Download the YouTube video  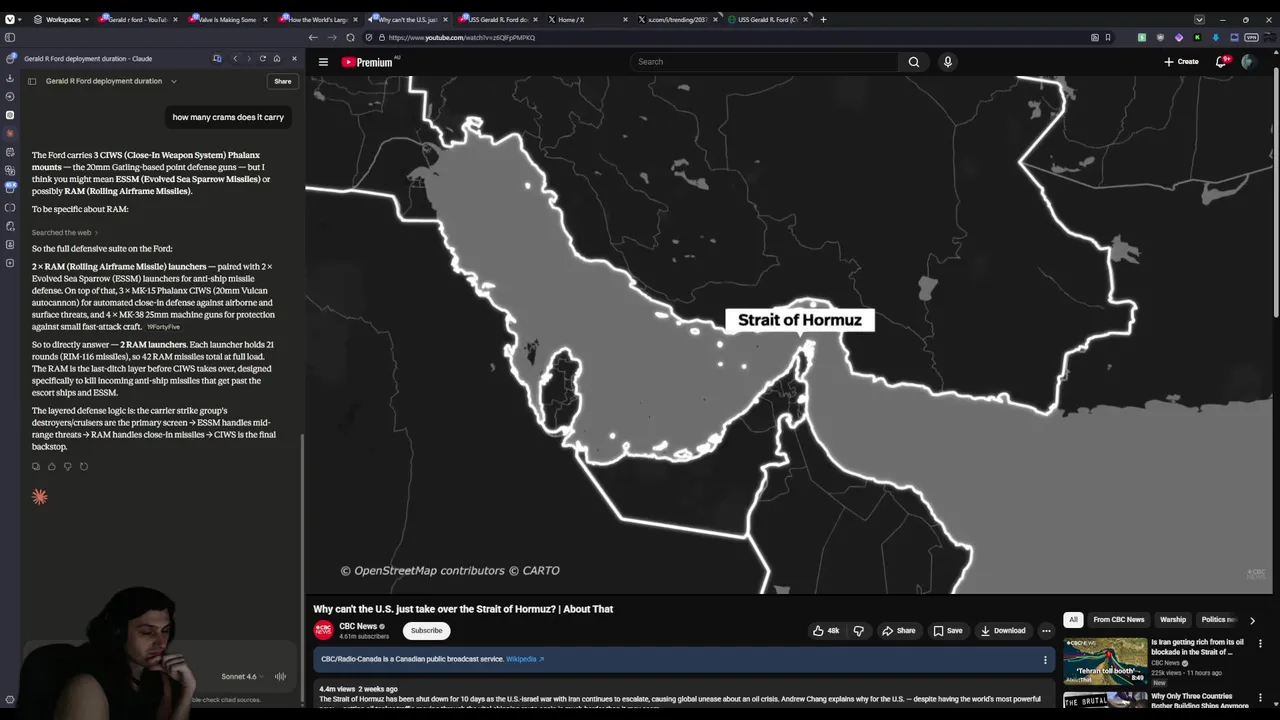[x=1003, y=631]
